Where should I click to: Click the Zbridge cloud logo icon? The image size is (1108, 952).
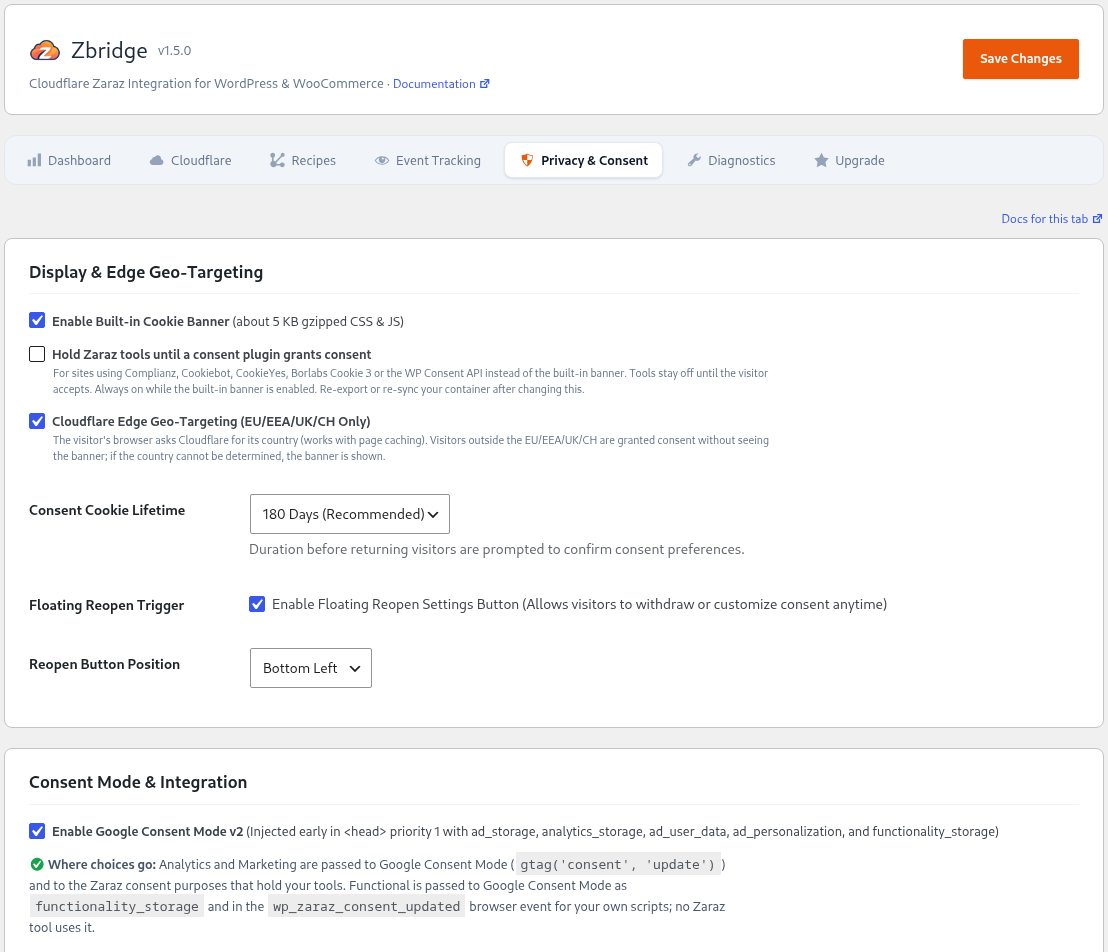[45, 51]
